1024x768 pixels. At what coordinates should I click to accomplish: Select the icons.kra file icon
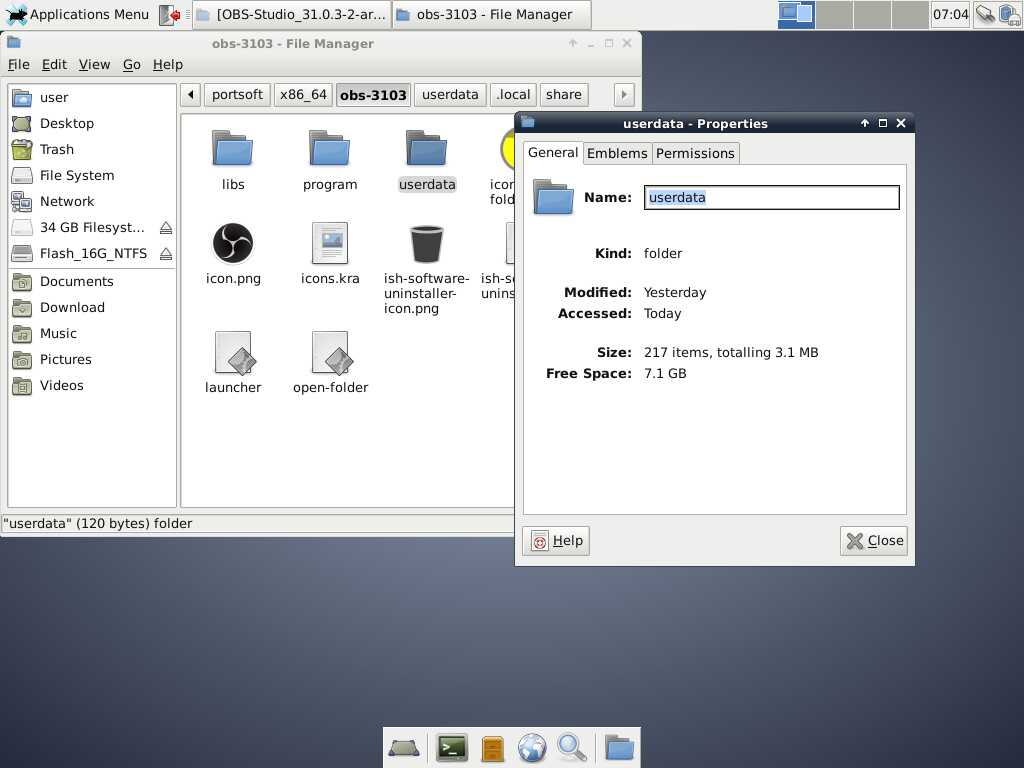(x=330, y=243)
